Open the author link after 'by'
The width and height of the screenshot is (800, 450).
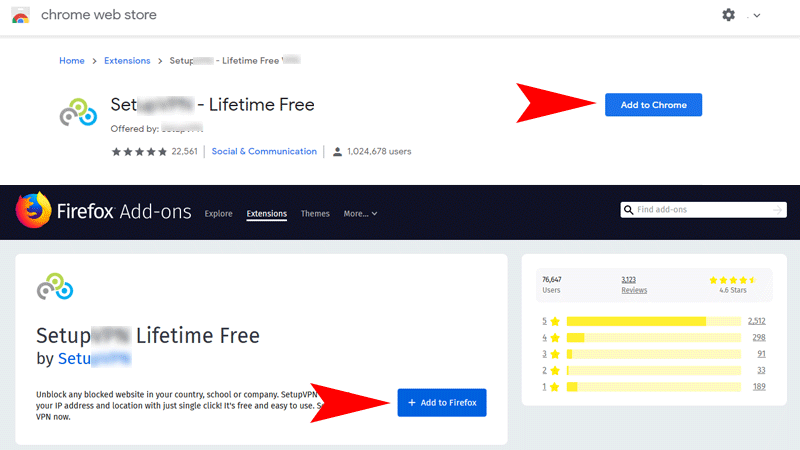click(94, 359)
